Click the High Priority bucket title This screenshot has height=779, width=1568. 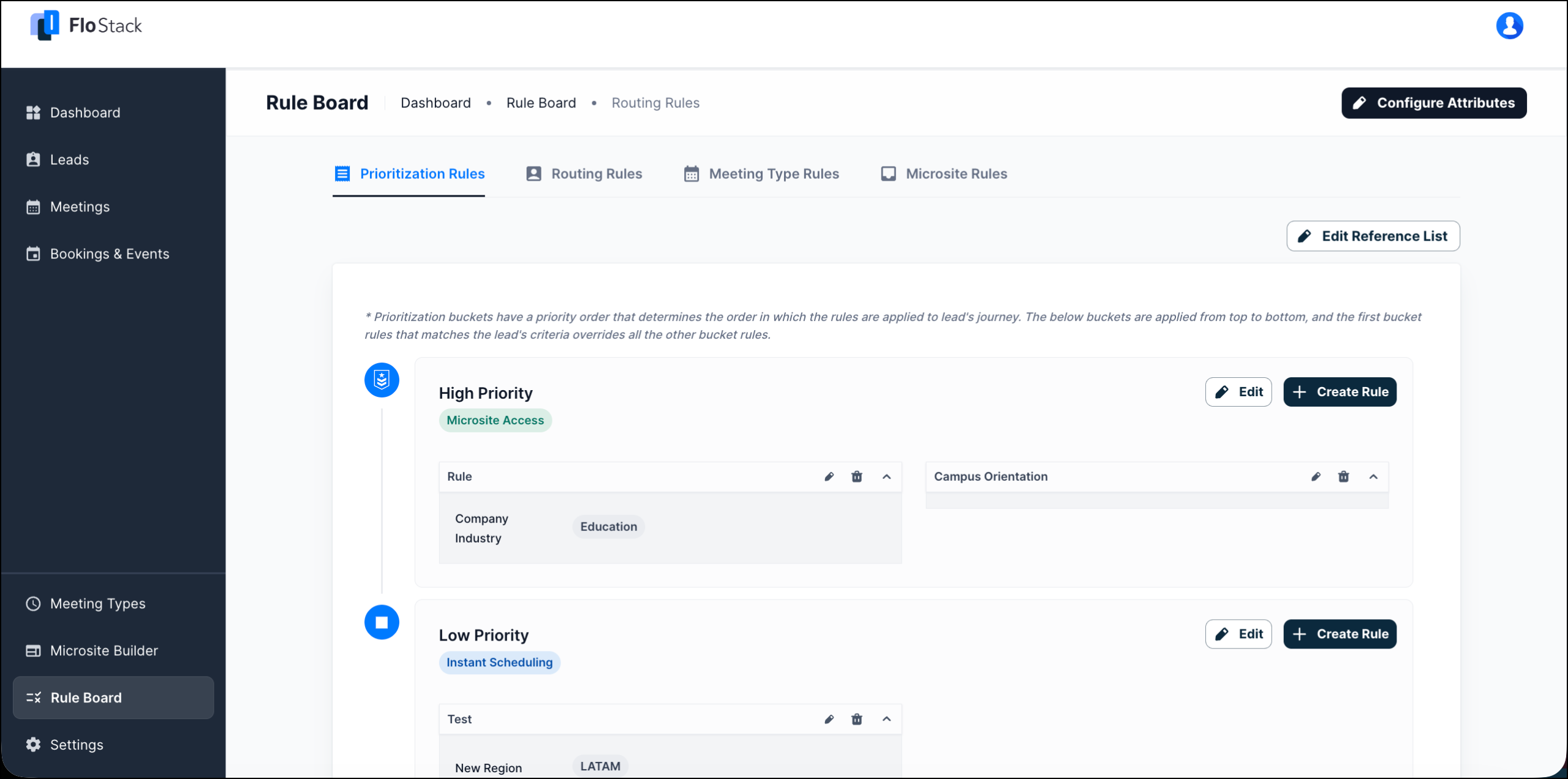click(x=486, y=393)
